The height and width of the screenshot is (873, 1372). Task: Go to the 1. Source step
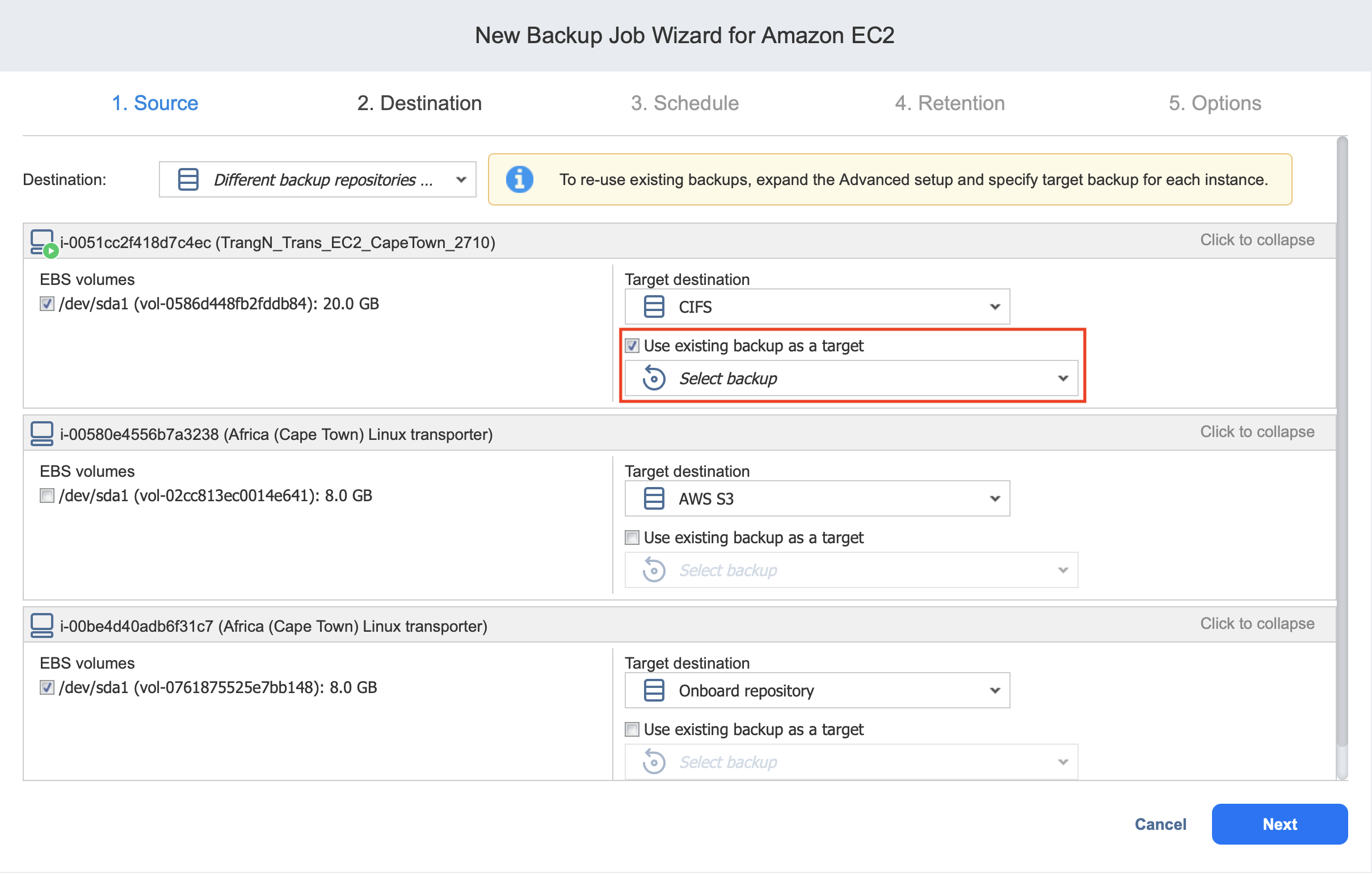[x=155, y=103]
